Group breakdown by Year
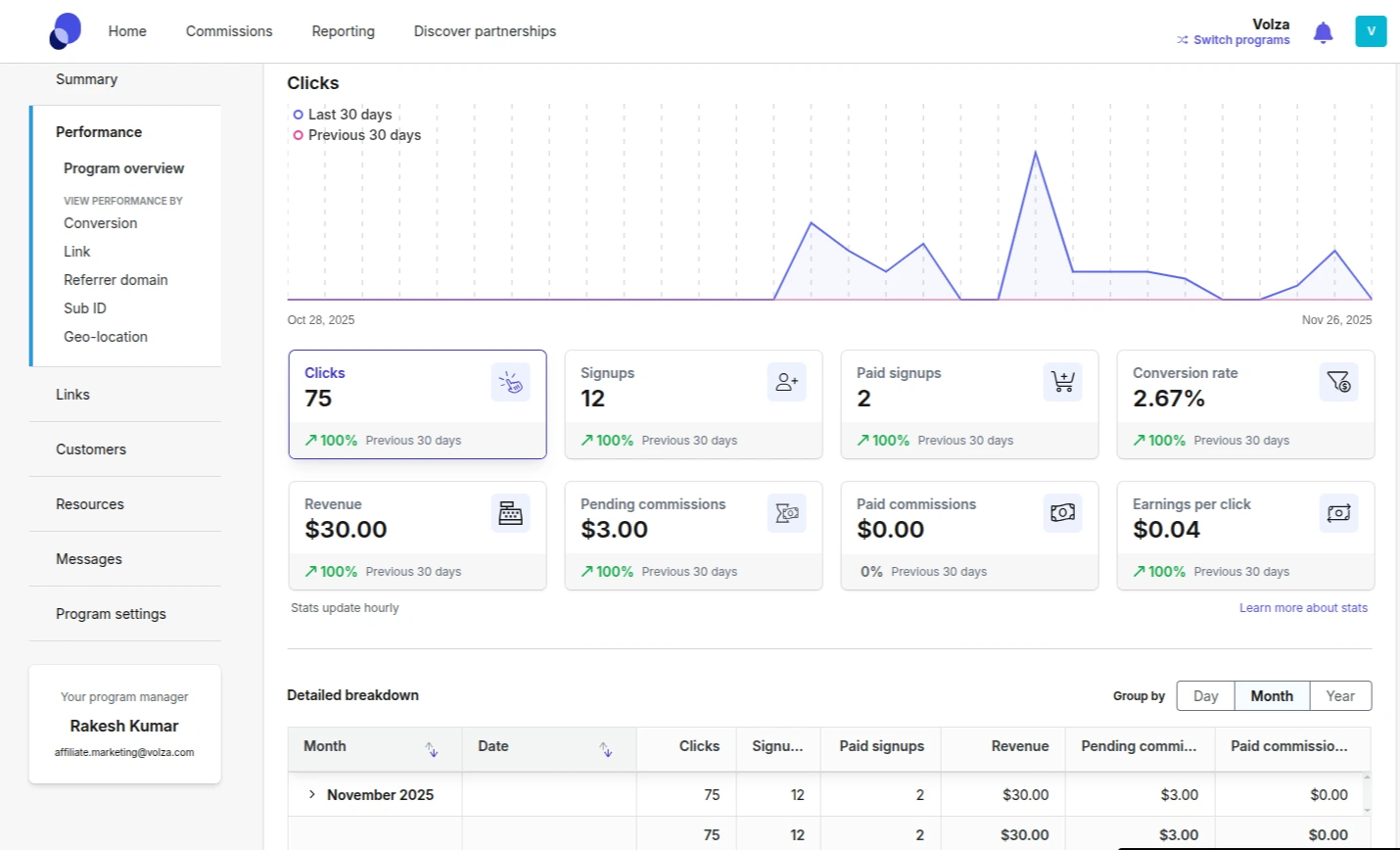Screen dimensions: 1400x850 pos(1339,696)
